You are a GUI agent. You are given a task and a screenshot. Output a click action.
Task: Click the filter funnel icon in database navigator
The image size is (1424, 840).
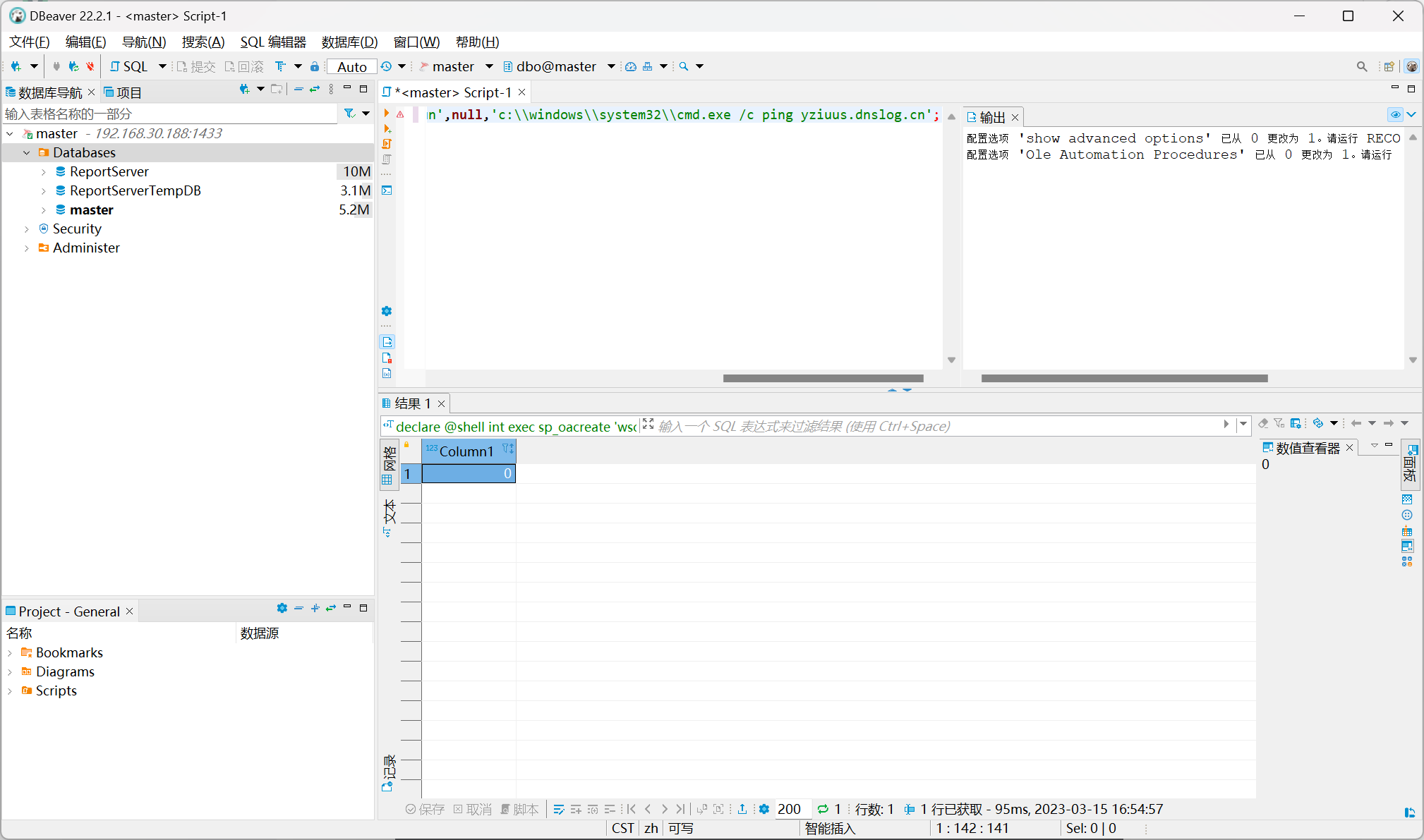click(349, 113)
